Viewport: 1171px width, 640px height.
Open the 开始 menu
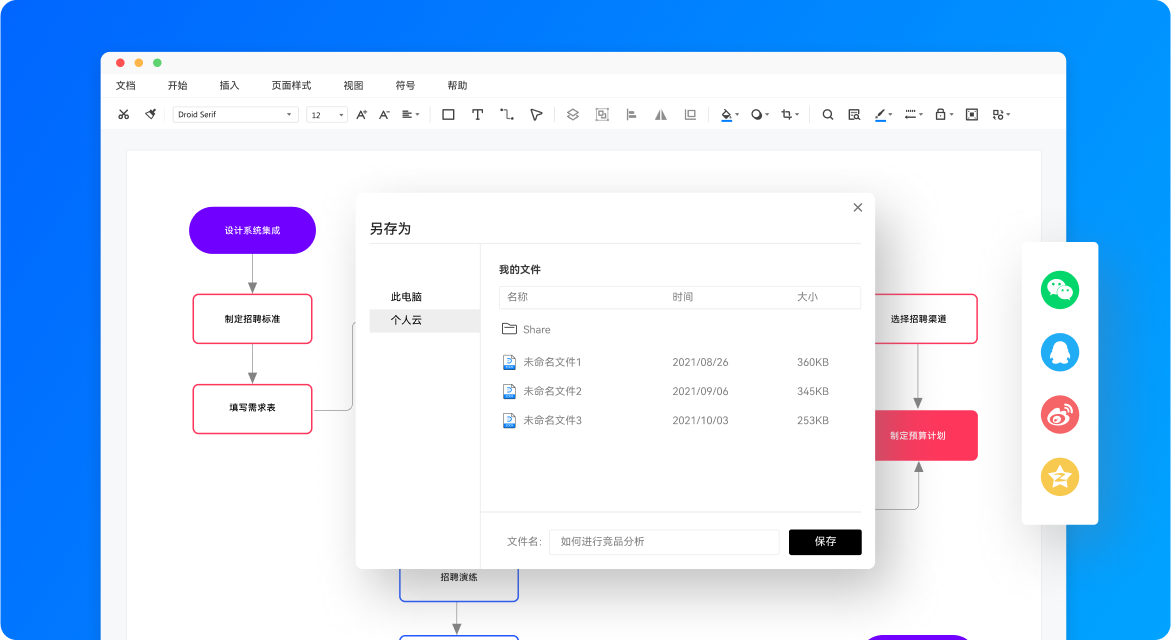(178, 86)
